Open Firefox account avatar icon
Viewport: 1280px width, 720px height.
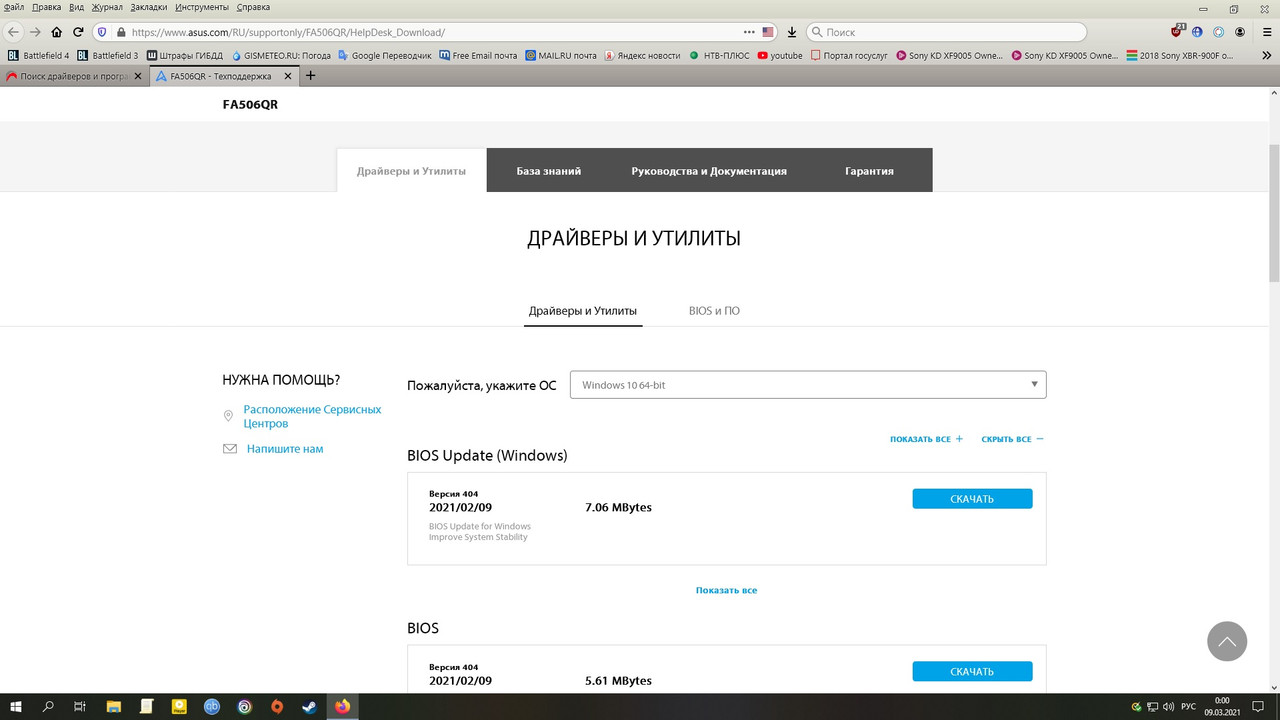coord(1240,32)
